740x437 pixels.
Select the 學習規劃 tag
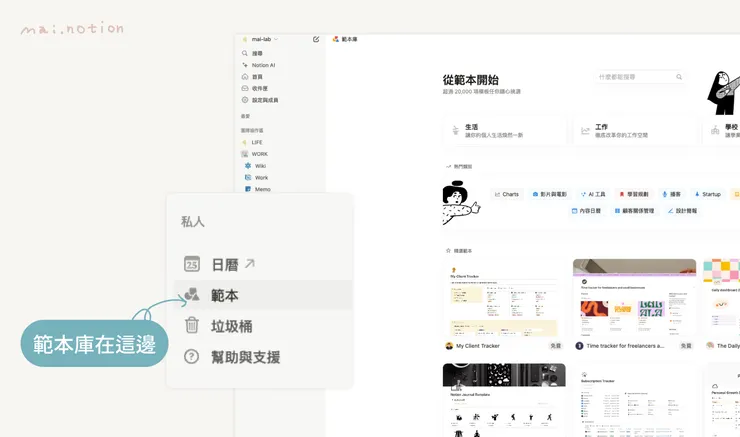point(634,194)
